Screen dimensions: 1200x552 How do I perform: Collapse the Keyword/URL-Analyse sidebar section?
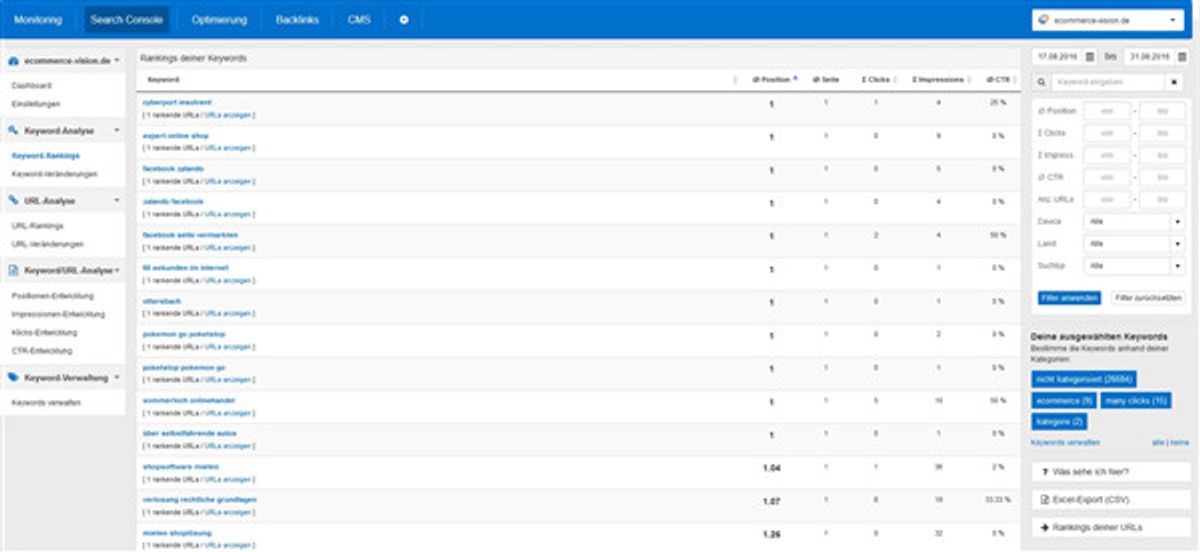[117, 270]
